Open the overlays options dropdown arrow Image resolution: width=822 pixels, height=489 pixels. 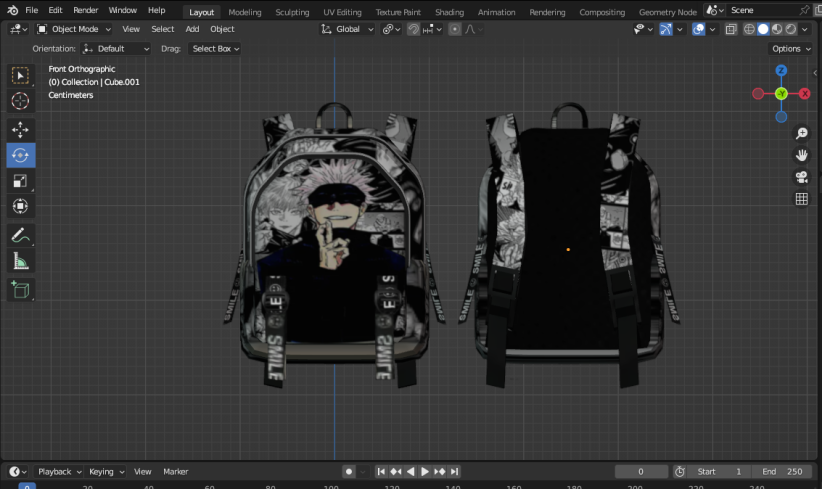pyautogui.click(x=712, y=29)
